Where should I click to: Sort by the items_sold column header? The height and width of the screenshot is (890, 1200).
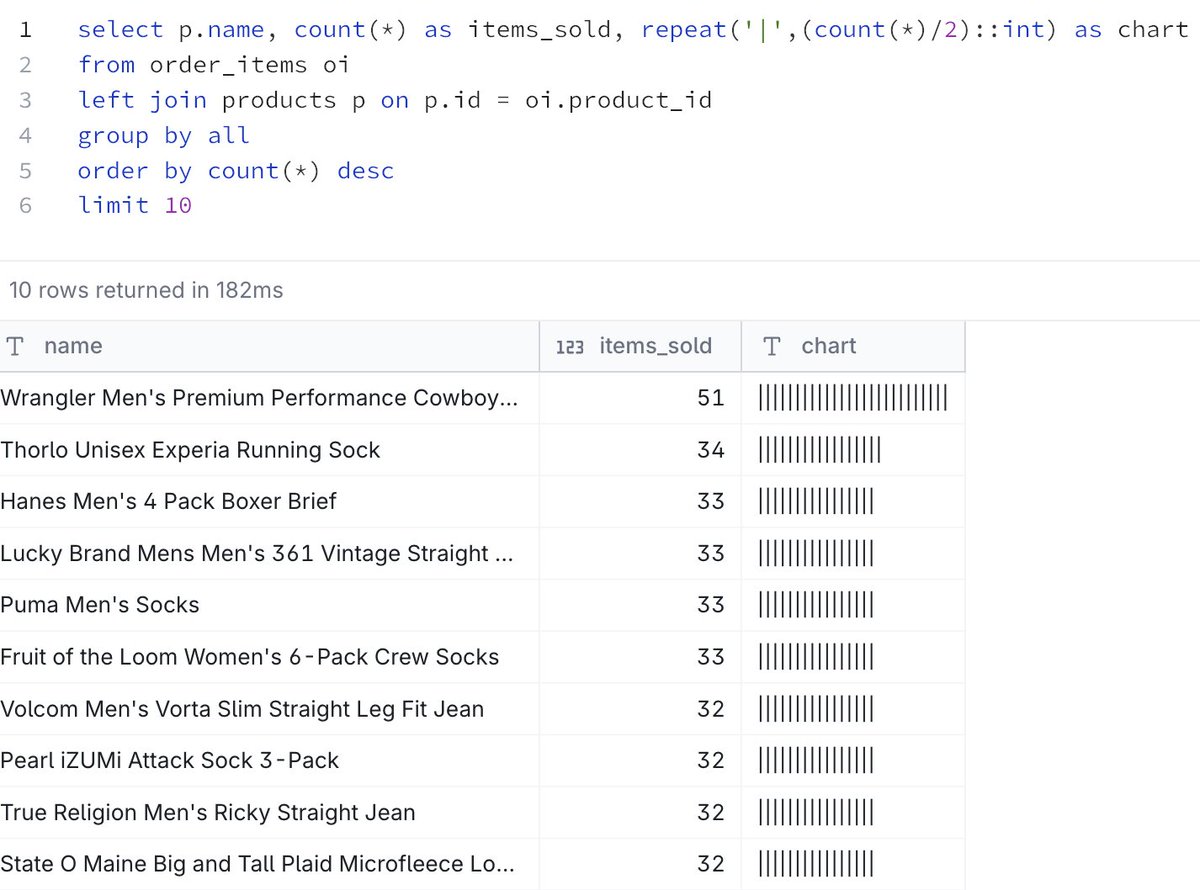pyautogui.click(x=640, y=346)
